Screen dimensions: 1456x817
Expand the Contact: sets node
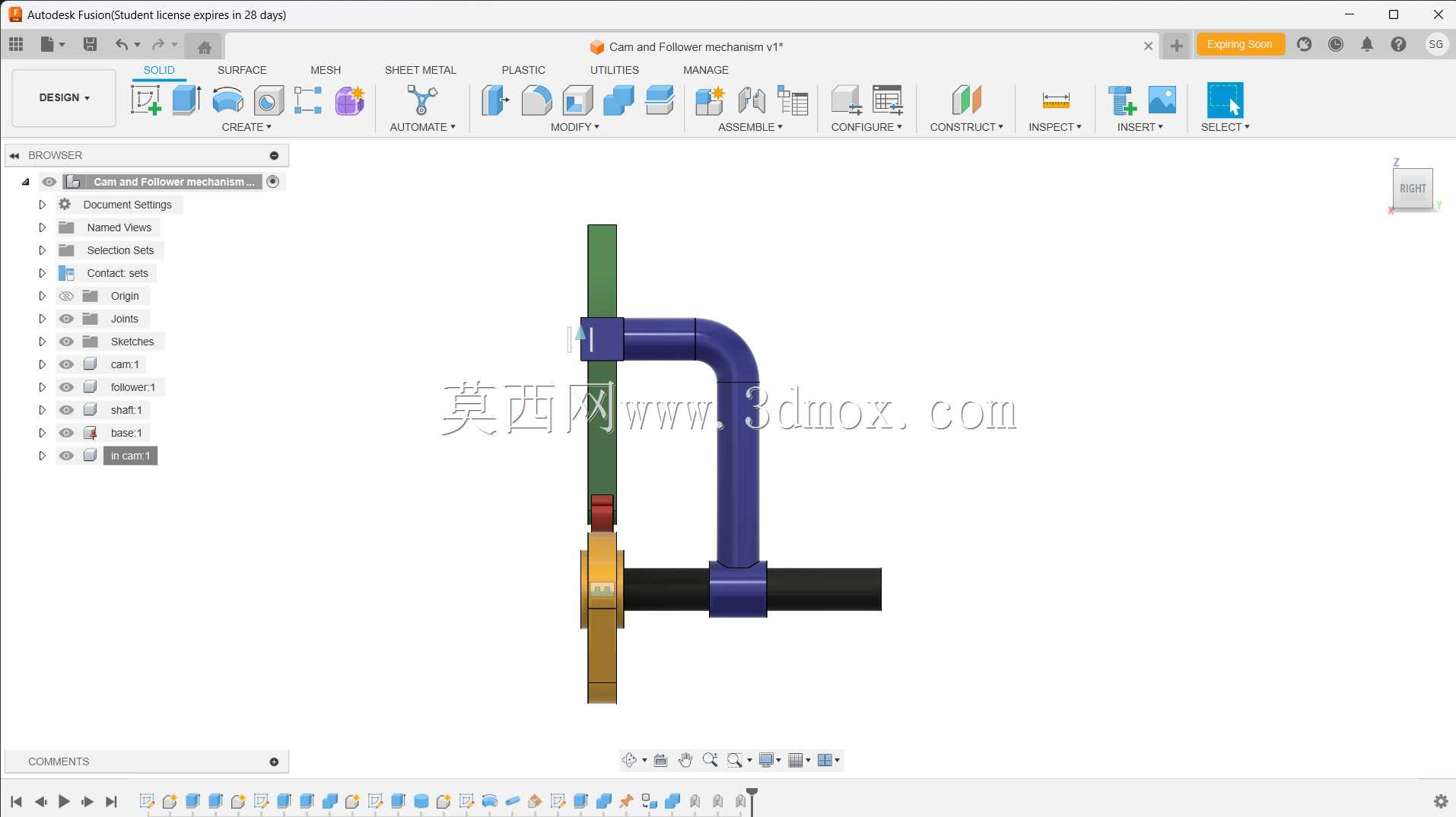tap(43, 273)
